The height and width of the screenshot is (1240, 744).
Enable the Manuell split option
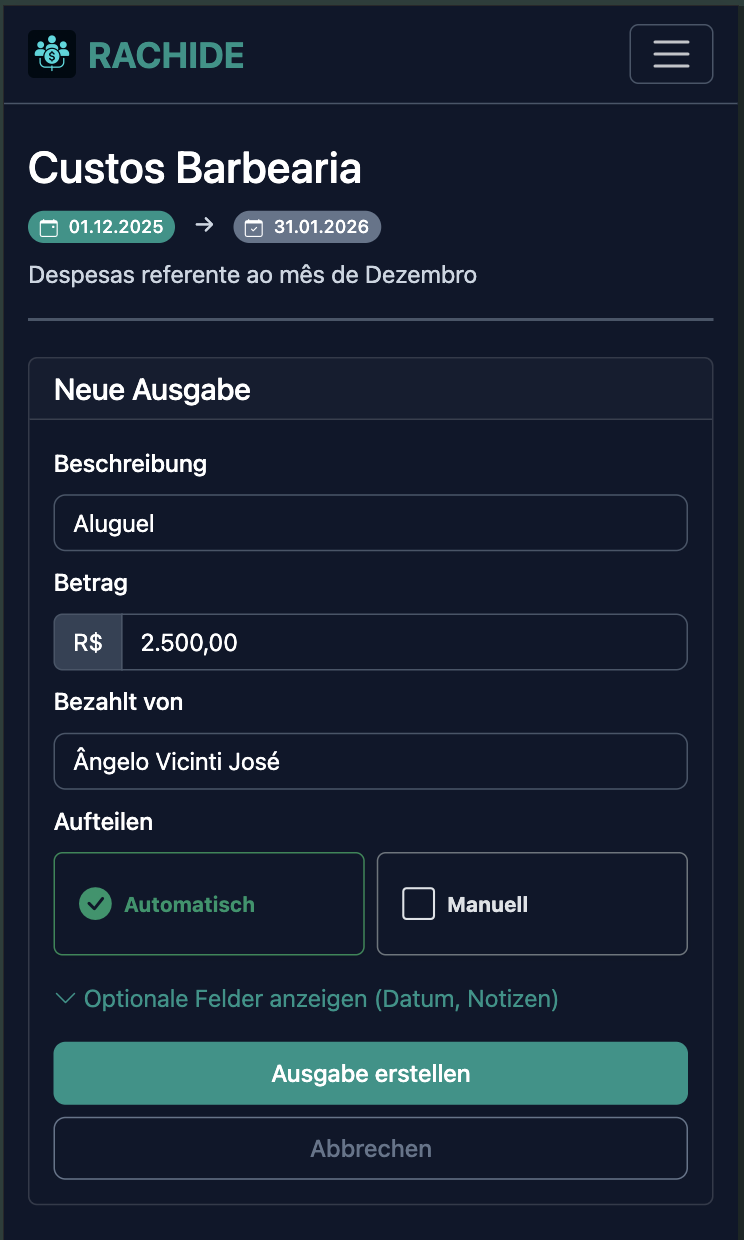coord(531,904)
